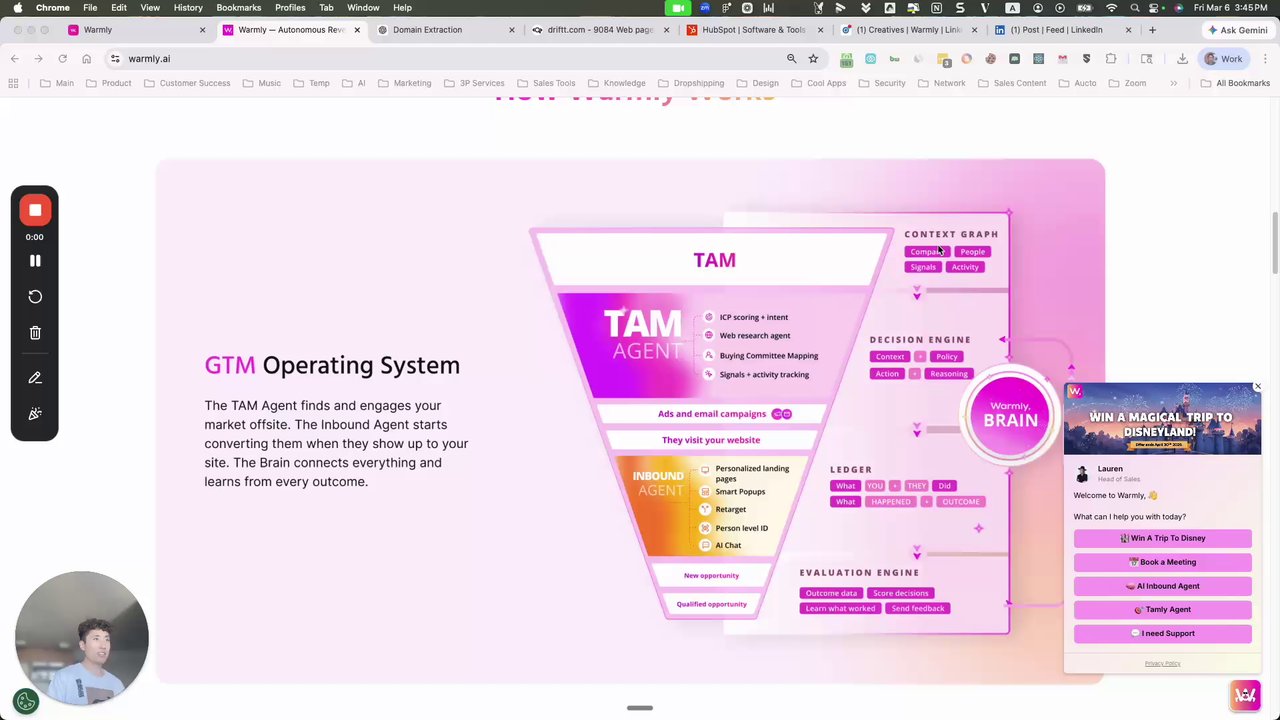Select the pen drawing tool in recorder panel

(x=35, y=378)
